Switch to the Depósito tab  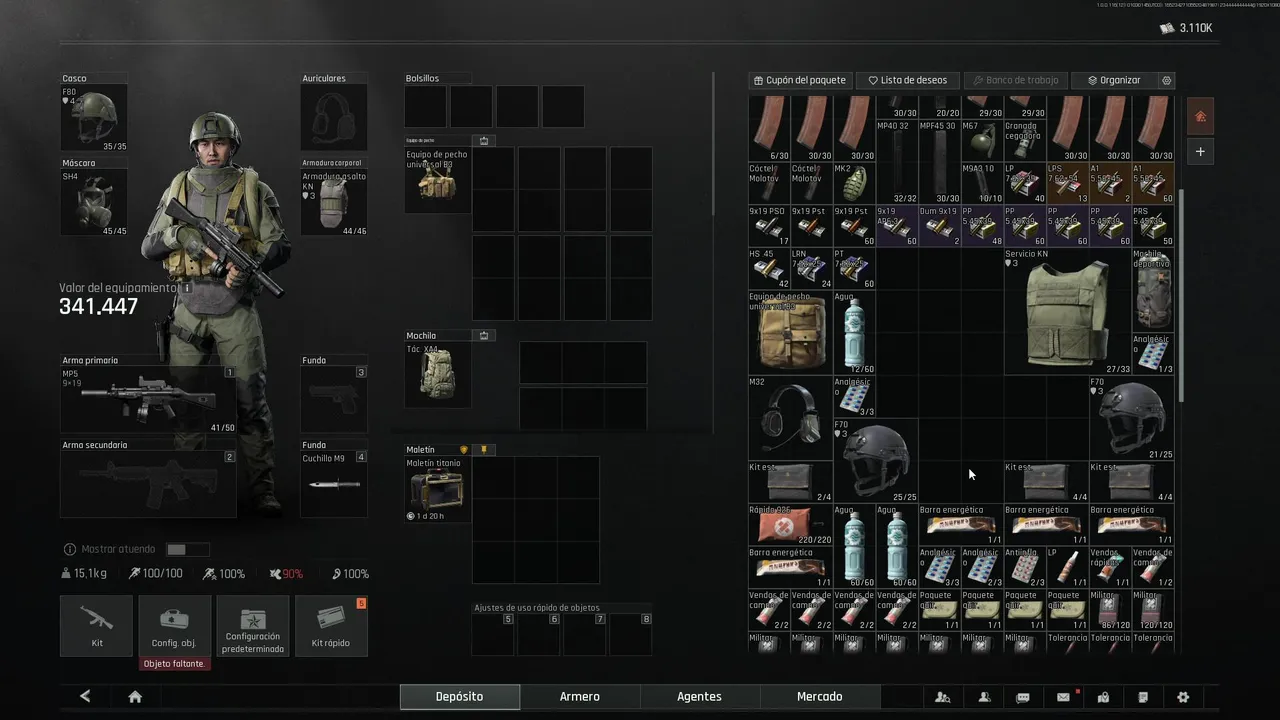[x=460, y=697]
